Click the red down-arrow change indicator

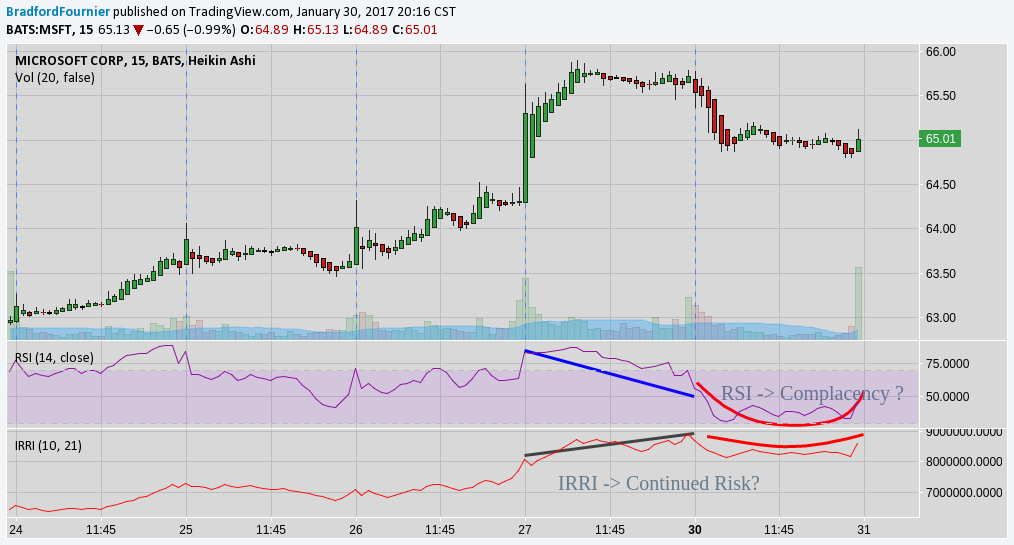[x=138, y=30]
